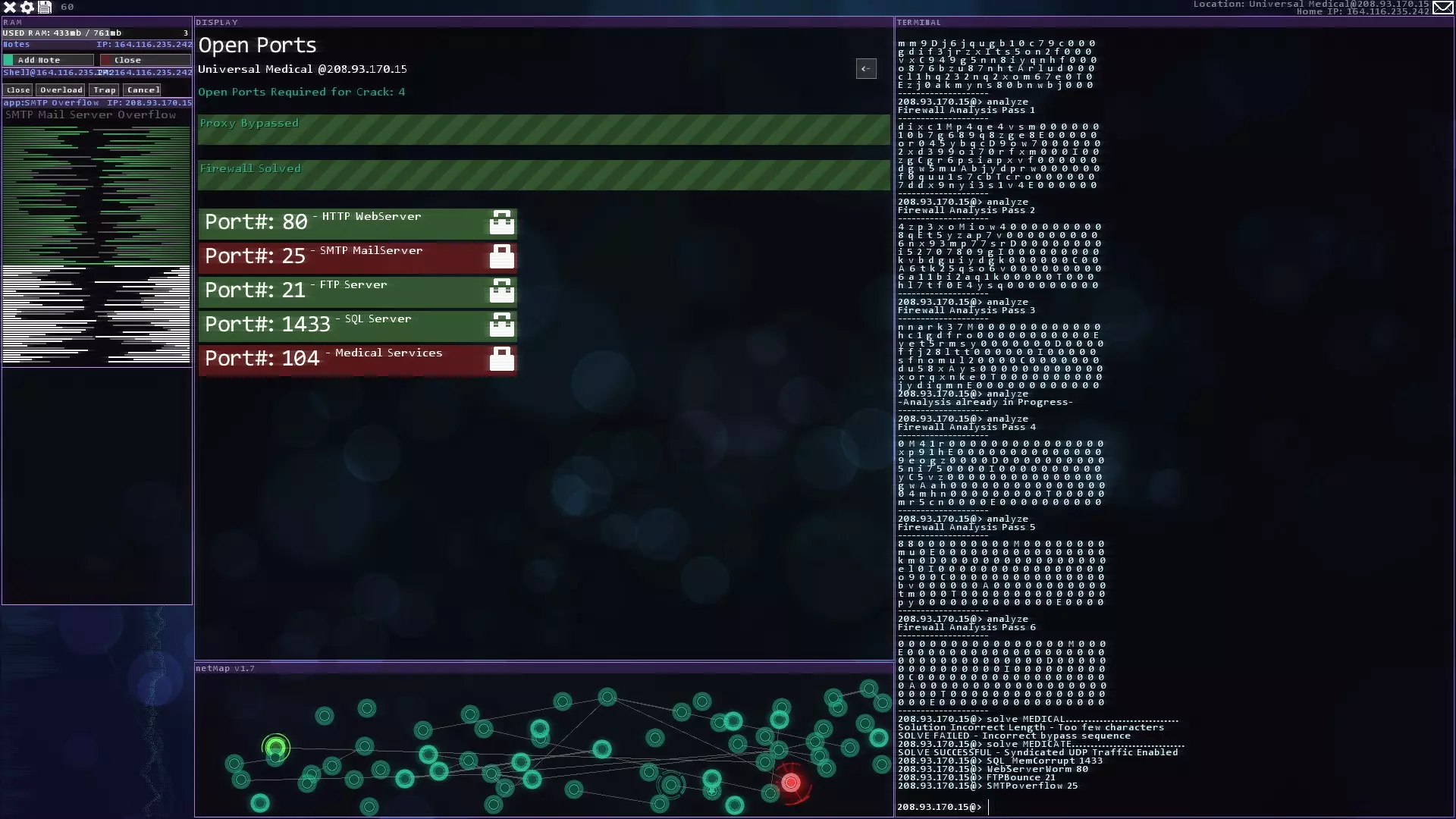Open the settings gear icon
The image size is (1456, 819).
pyautogui.click(x=27, y=7)
